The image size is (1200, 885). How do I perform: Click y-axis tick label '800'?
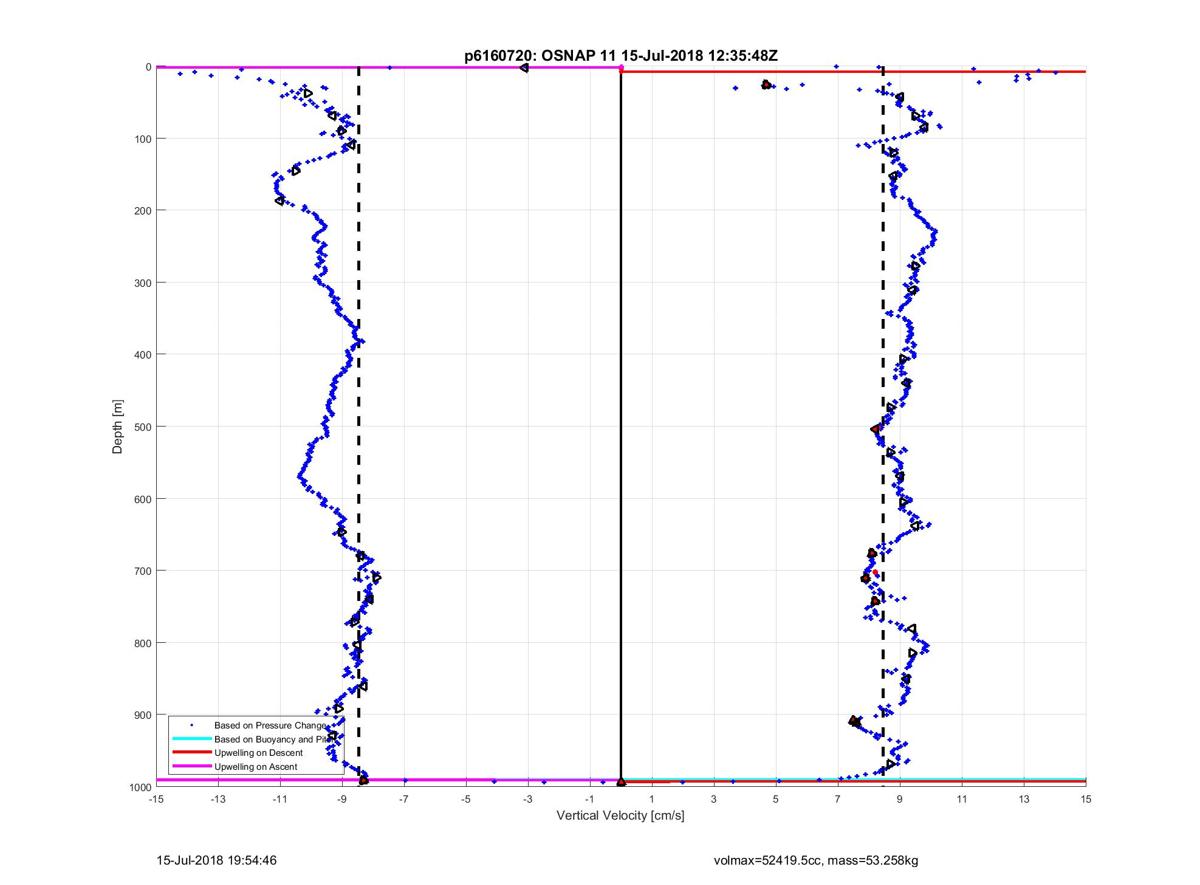pos(142,643)
